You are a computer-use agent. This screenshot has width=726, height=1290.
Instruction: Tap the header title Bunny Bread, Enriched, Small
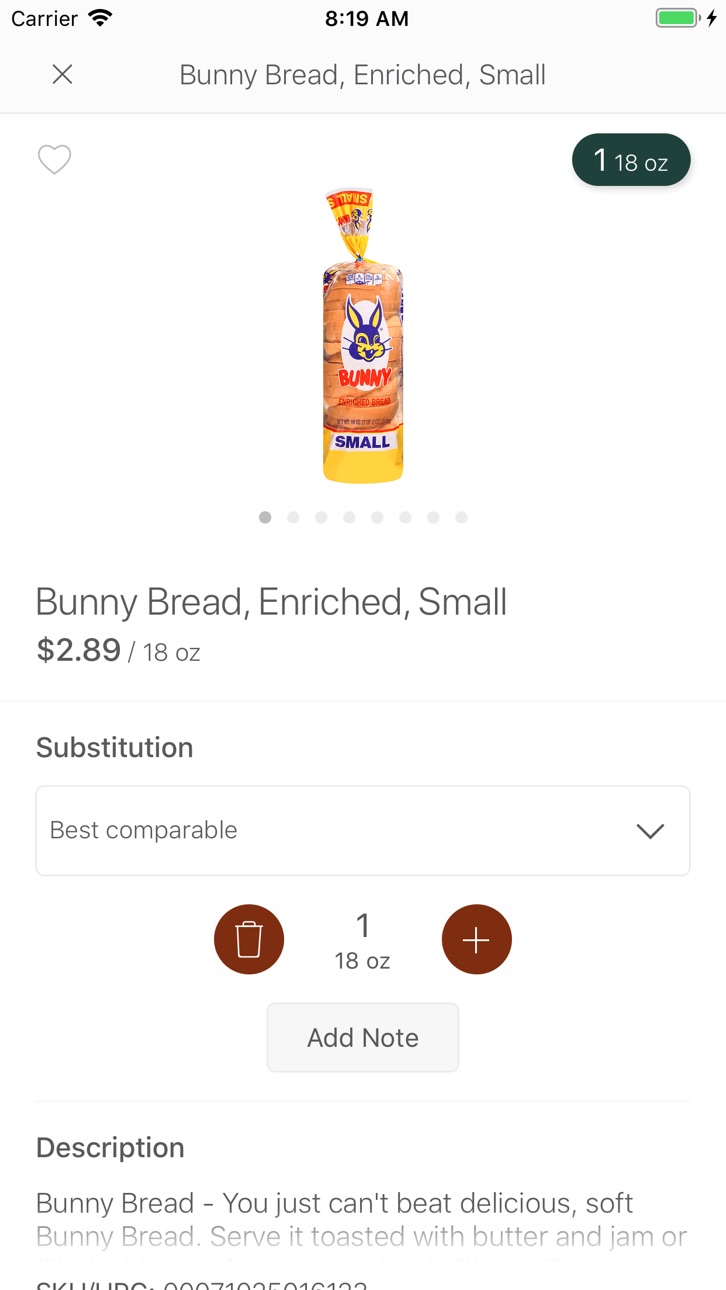point(363,75)
